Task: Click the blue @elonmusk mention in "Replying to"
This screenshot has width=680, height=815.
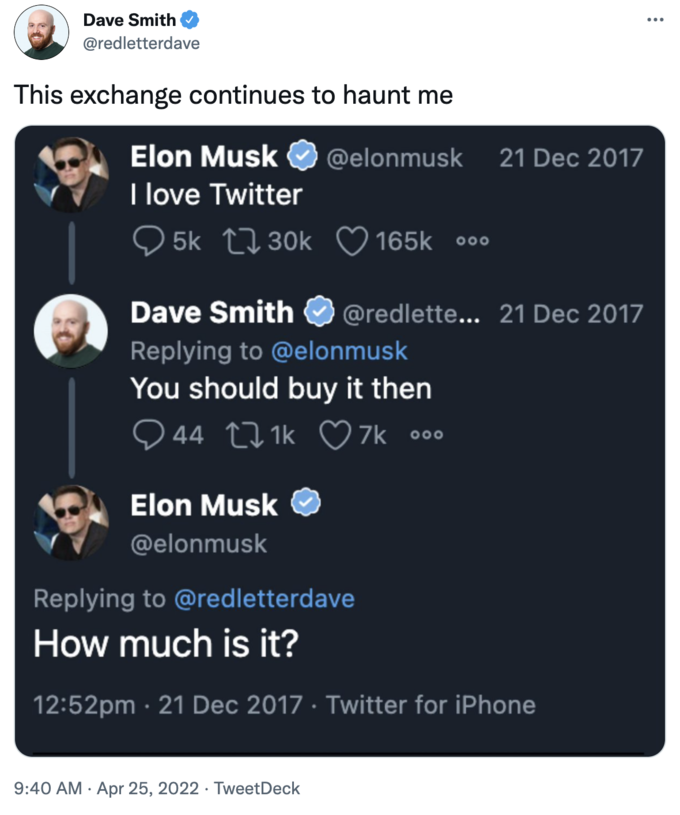Action: pos(340,351)
